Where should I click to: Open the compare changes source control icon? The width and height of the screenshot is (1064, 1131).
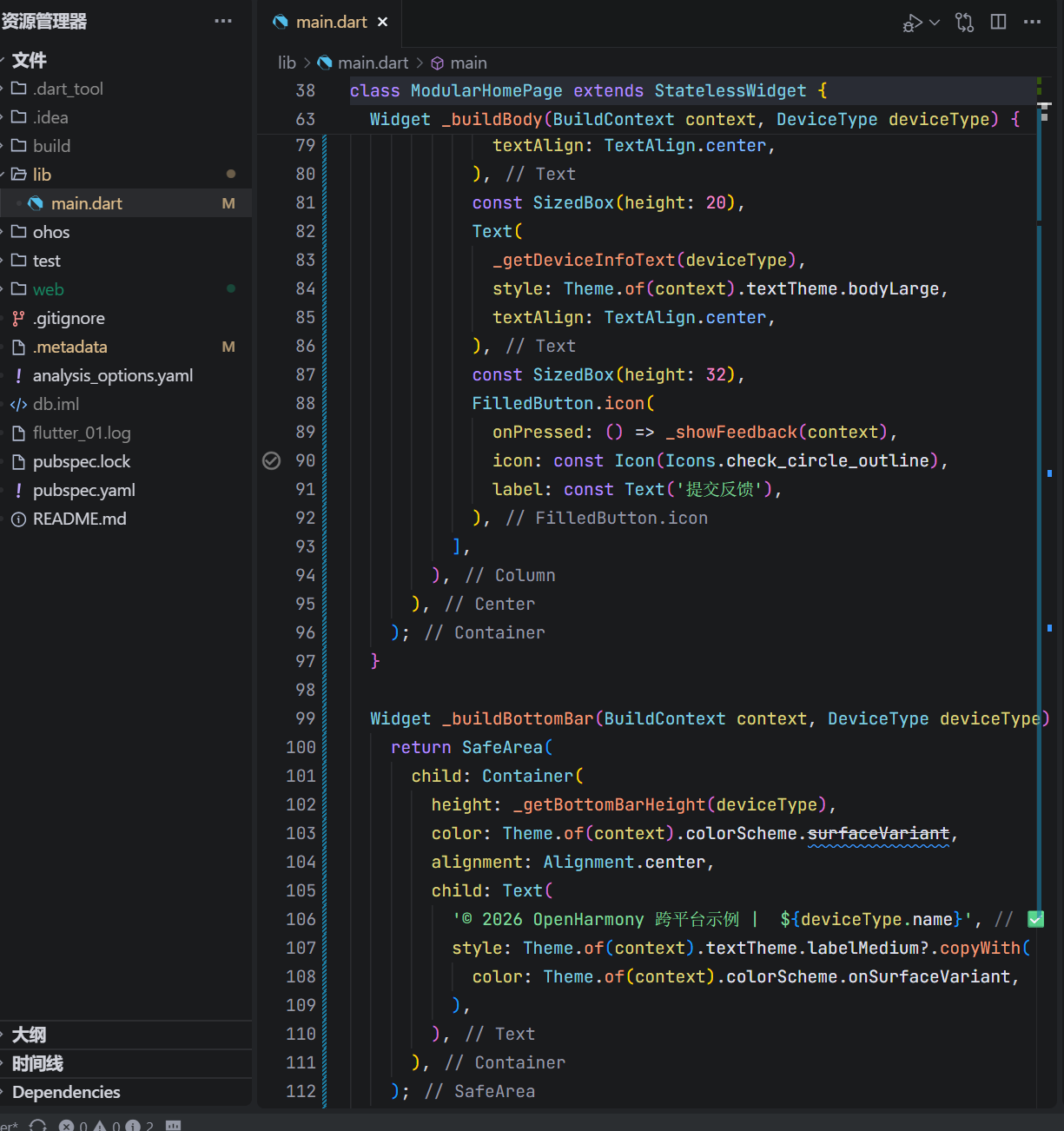pyautogui.click(x=964, y=23)
